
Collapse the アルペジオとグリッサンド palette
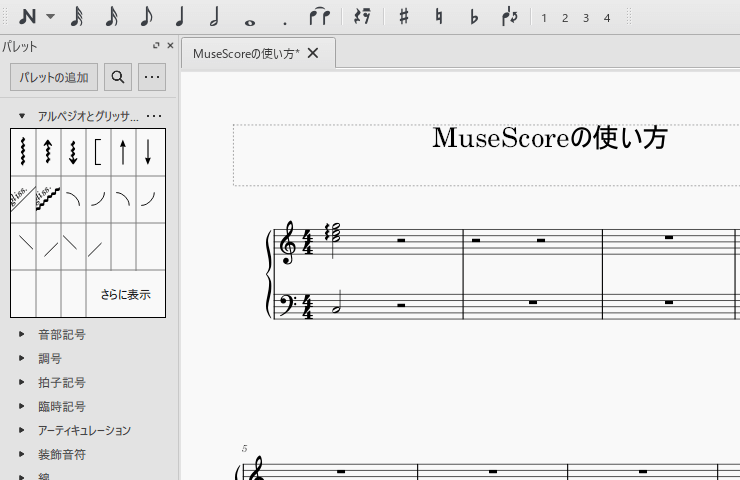(x=22, y=117)
